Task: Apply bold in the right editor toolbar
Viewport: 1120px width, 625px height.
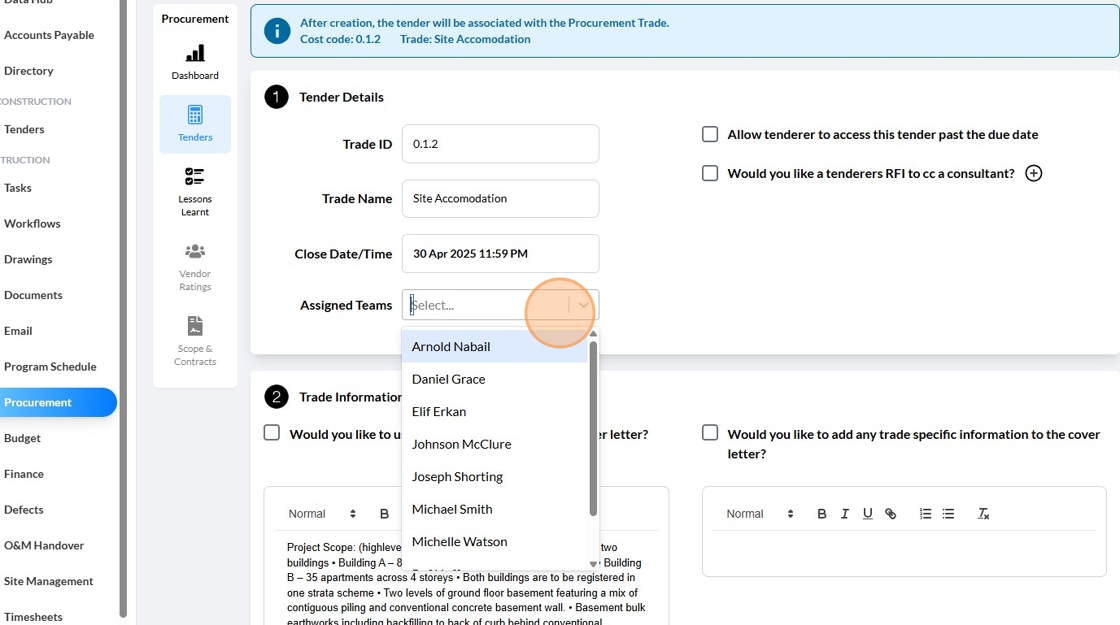Action: click(x=821, y=514)
